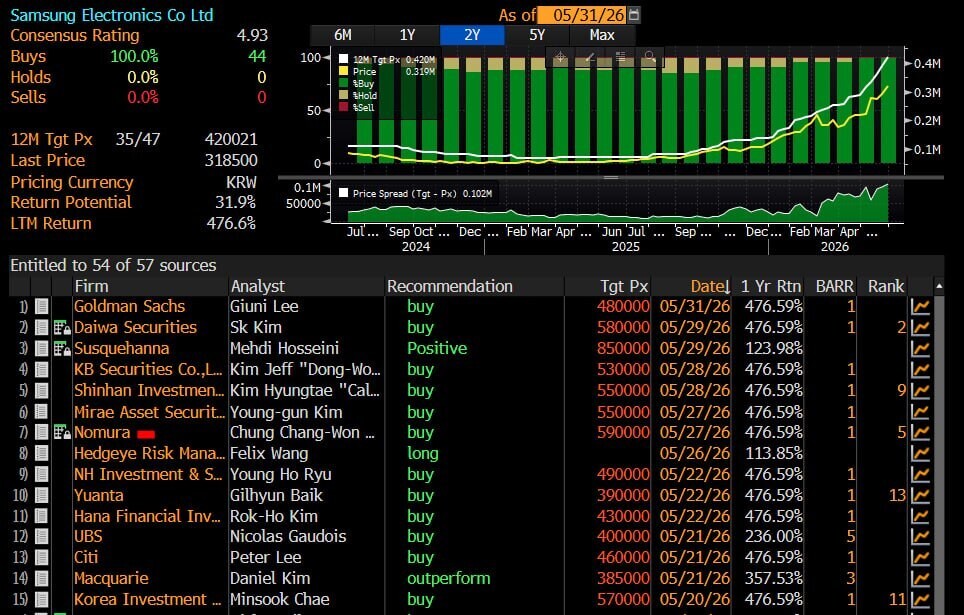
Task: Show Korea Investment history chart icon
Action: [x=920, y=599]
